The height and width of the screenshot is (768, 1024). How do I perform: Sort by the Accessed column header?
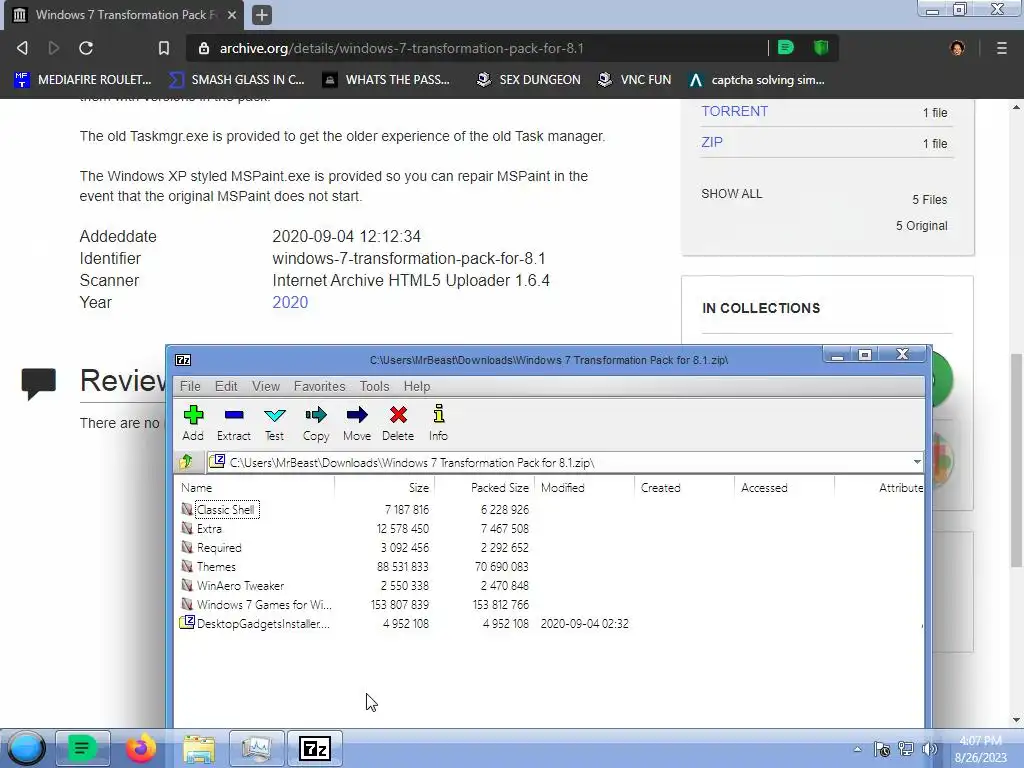(x=784, y=487)
